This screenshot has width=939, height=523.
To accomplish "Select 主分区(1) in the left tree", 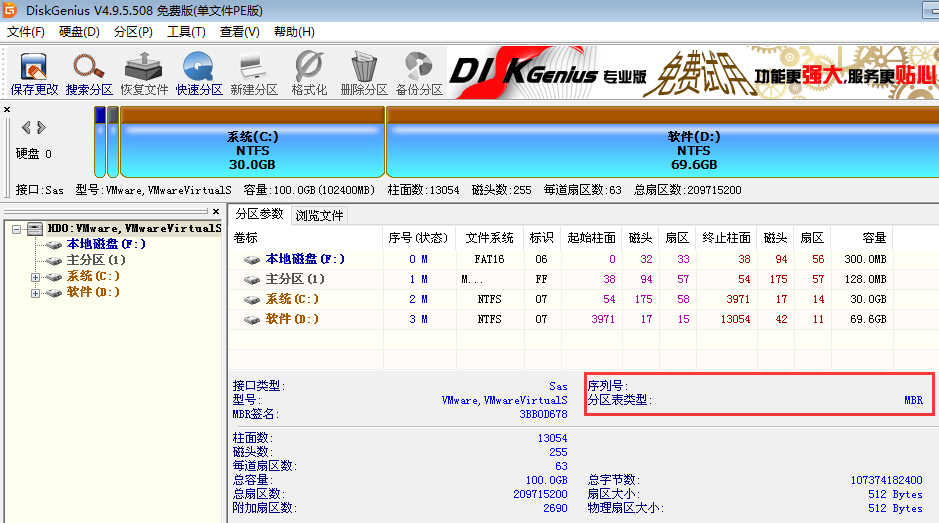I will tap(95, 260).
